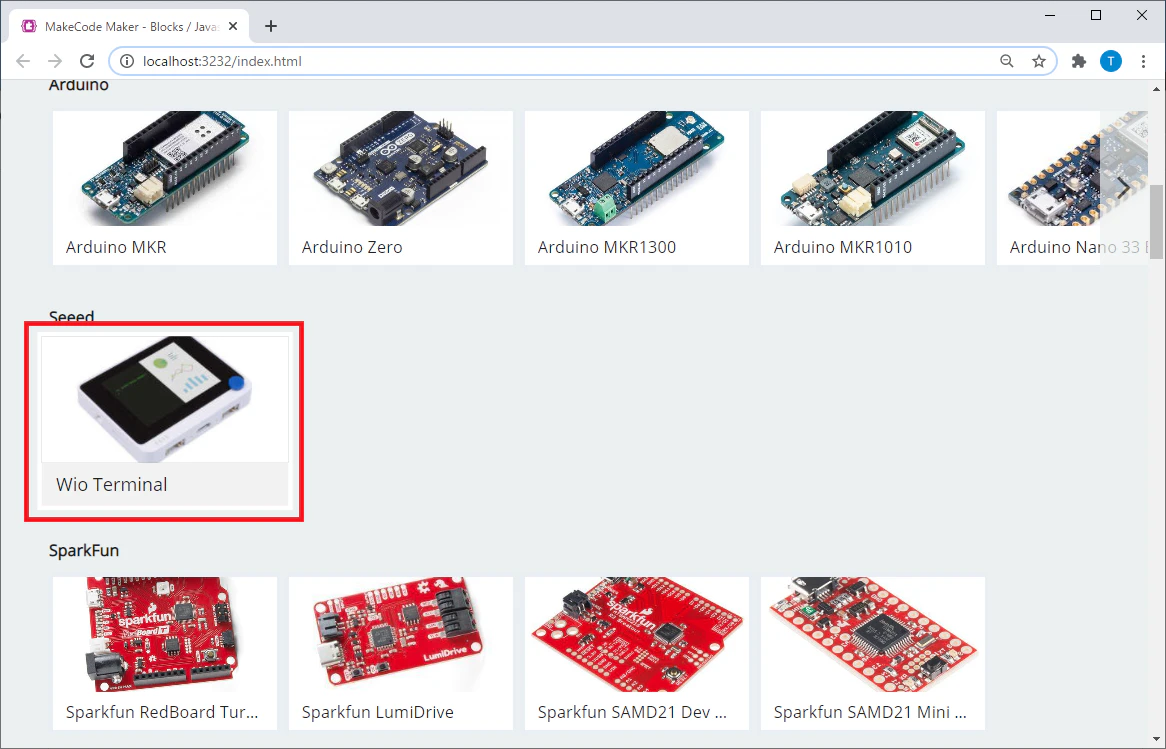The image size is (1166, 749).
Task: Open a new browser tab
Action: tap(271, 27)
